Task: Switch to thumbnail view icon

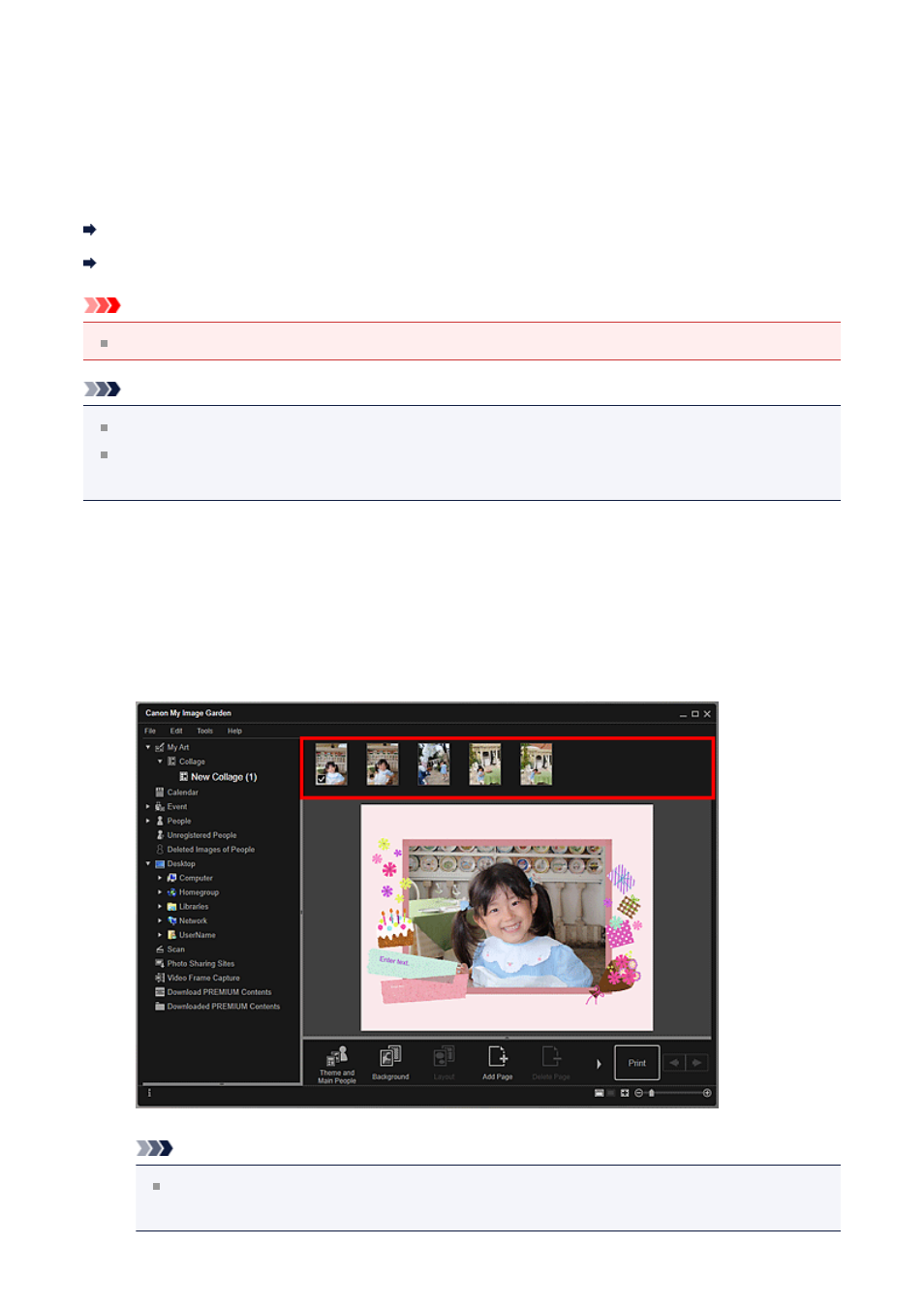Action: click(x=599, y=1093)
